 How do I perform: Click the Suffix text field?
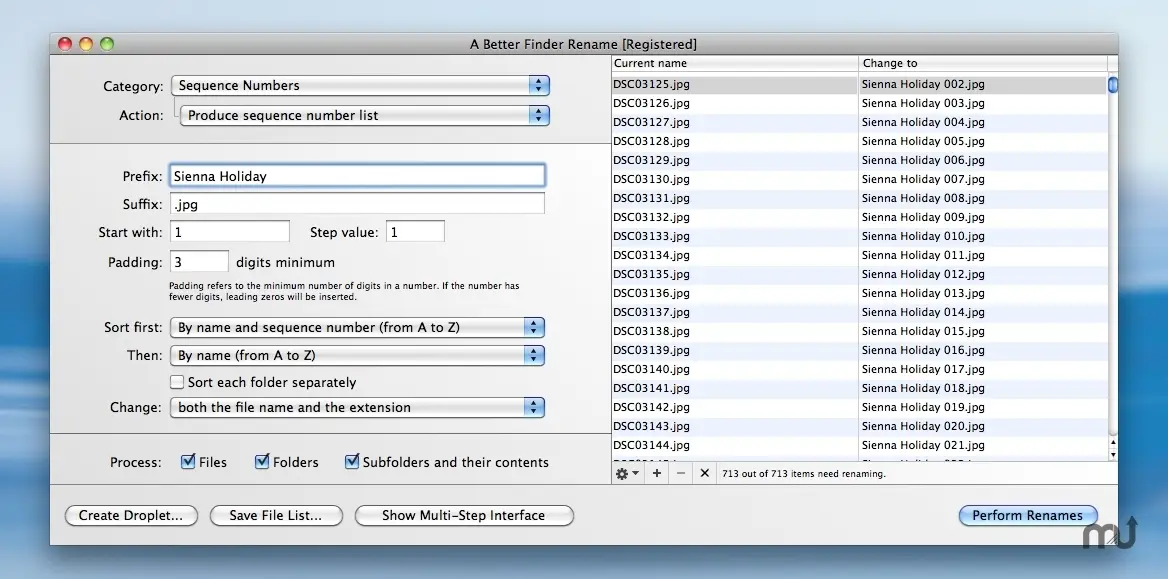(x=357, y=203)
